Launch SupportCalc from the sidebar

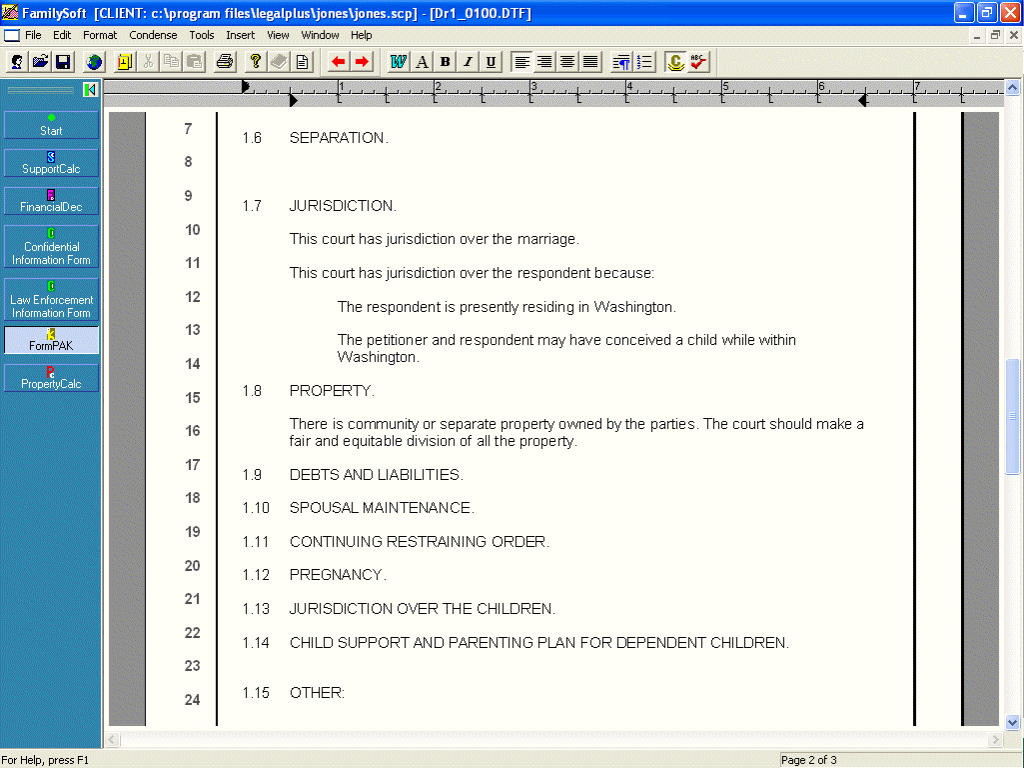click(51, 162)
